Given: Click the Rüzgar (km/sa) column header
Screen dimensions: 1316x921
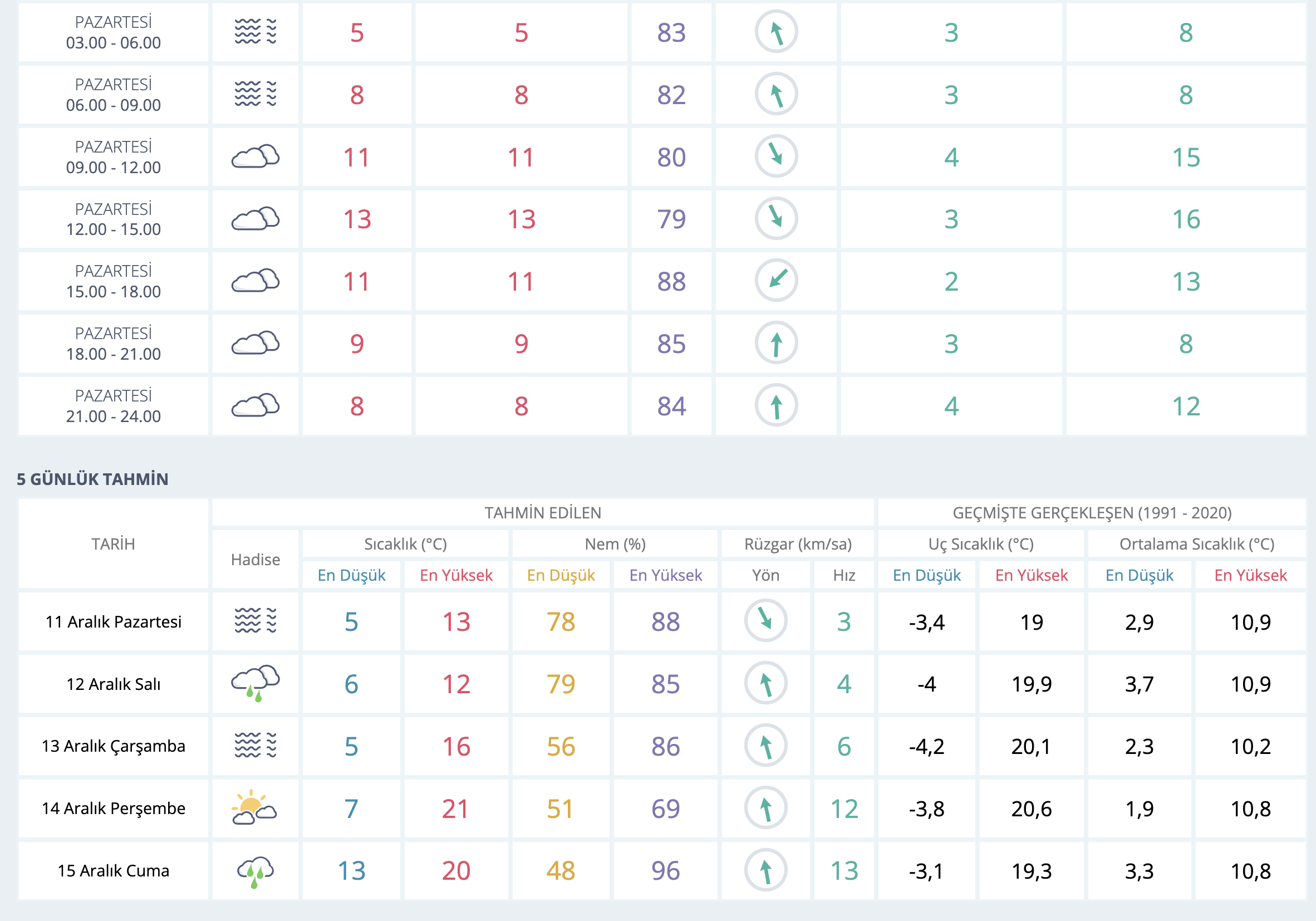Looking at the screenshot, I should pyautogui.click(x=797, y=544).
